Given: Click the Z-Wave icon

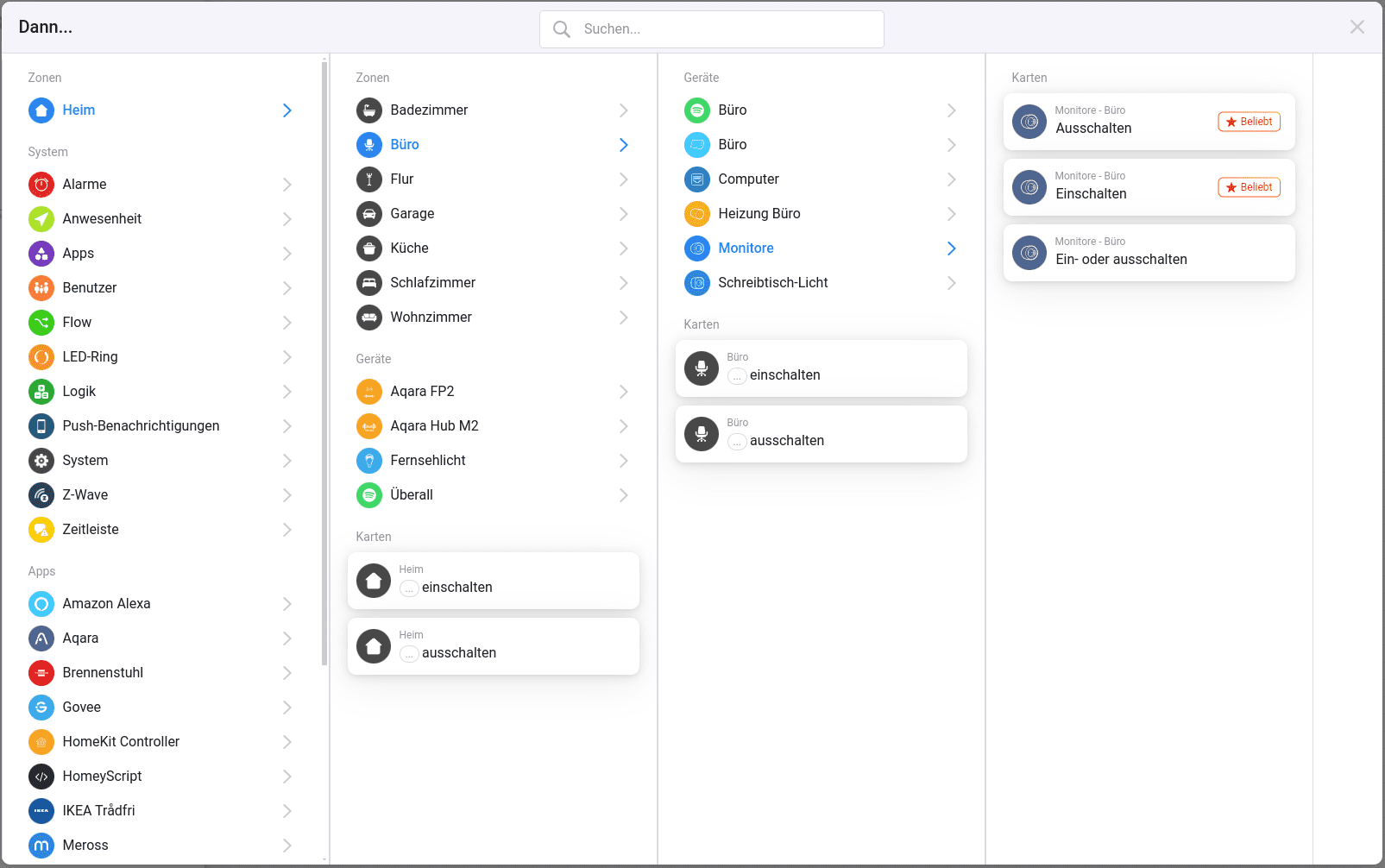Looking at the screenshot, I should [41, 495].
